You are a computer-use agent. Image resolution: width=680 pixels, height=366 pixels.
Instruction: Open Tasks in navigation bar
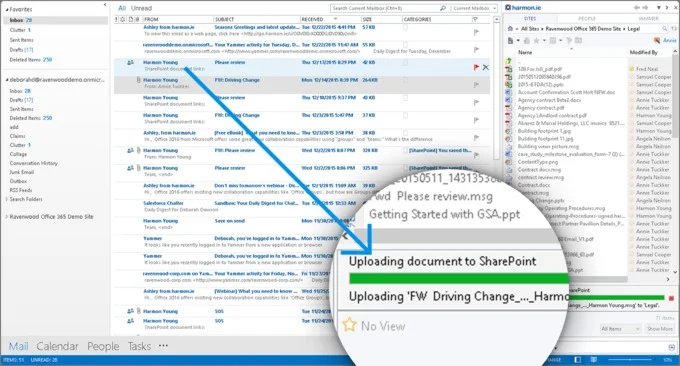pyautogui.click(x=139, y=346)
